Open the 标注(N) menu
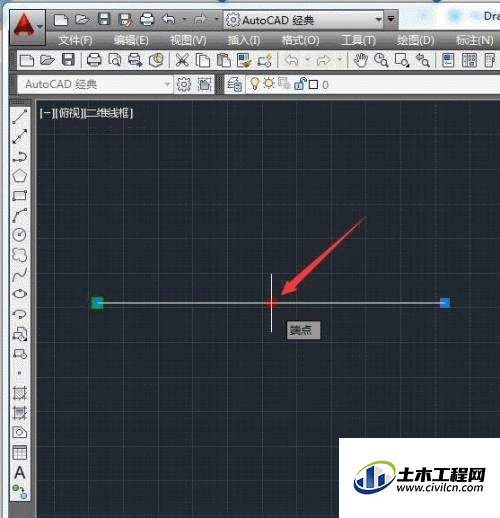500x518 pixels. point(475,41)
